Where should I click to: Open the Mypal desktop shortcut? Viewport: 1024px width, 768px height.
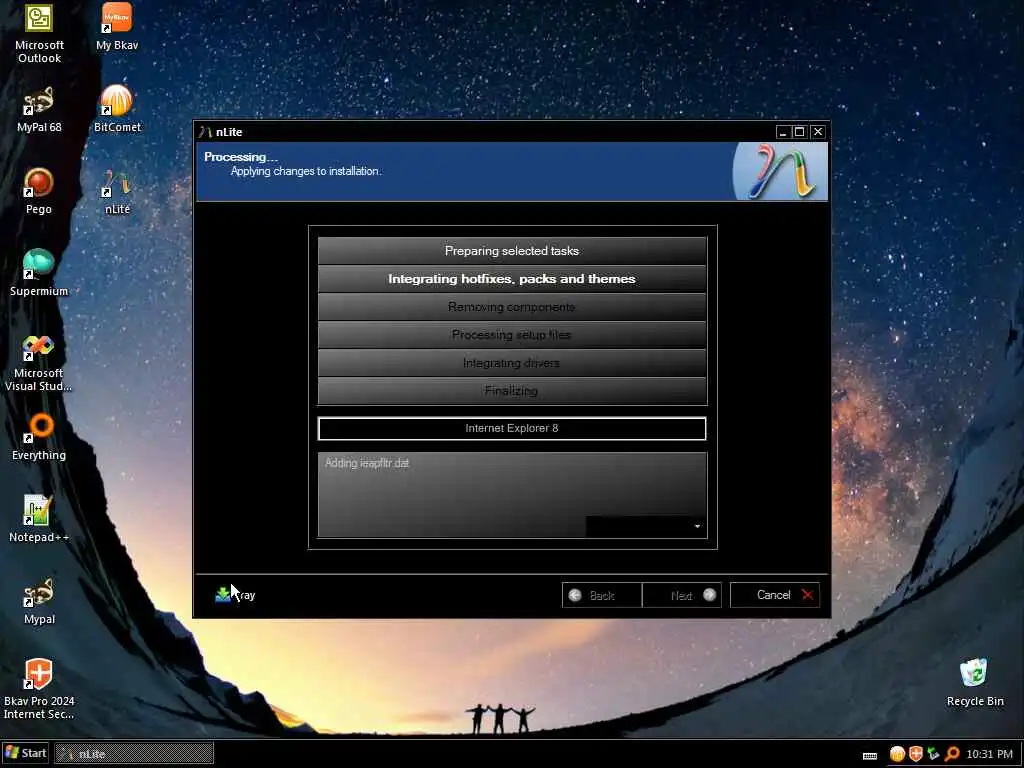39,601
